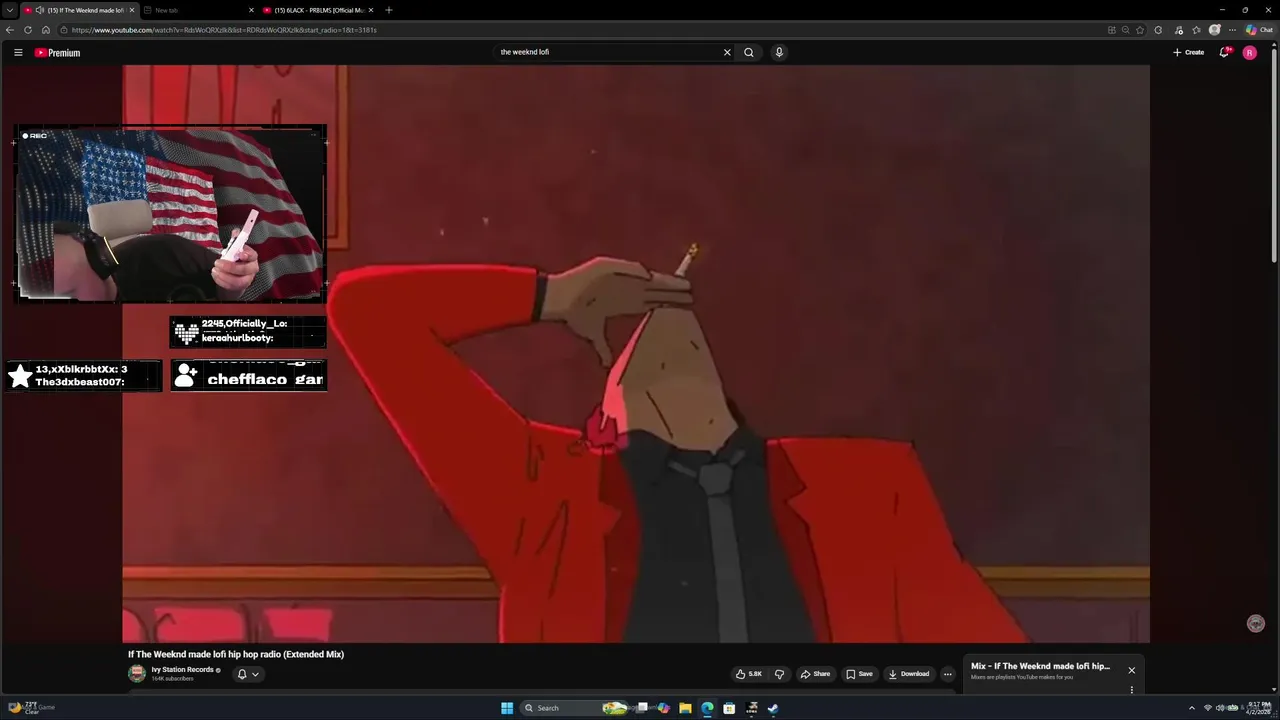Click the zoom out magnifier in address bar
This screenshot has height=720, width=1280.
click(1126, 30)
